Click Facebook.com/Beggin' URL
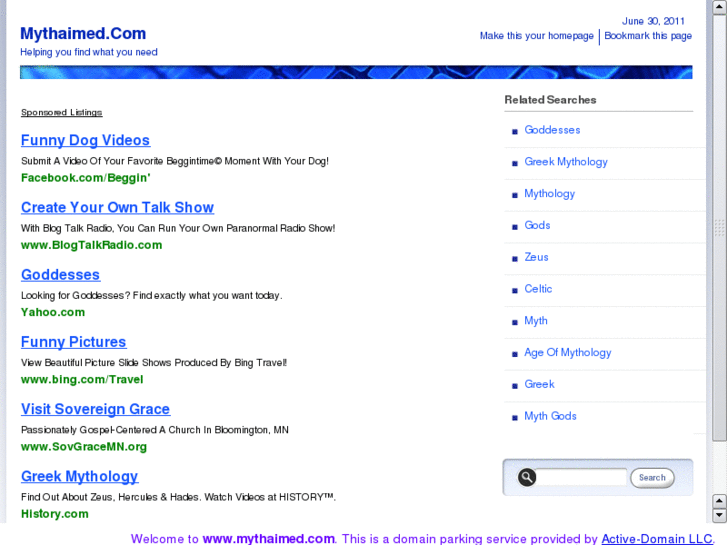727x545 pixels. point(86,178)
